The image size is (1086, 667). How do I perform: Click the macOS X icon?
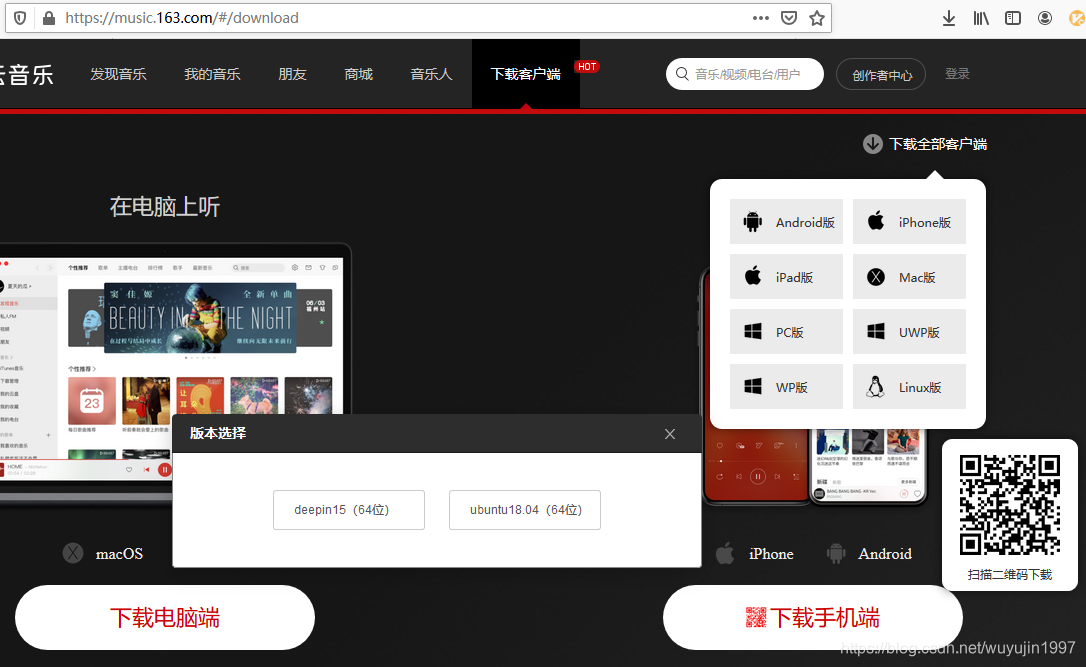pyautogui.click(x=73, y=553)
